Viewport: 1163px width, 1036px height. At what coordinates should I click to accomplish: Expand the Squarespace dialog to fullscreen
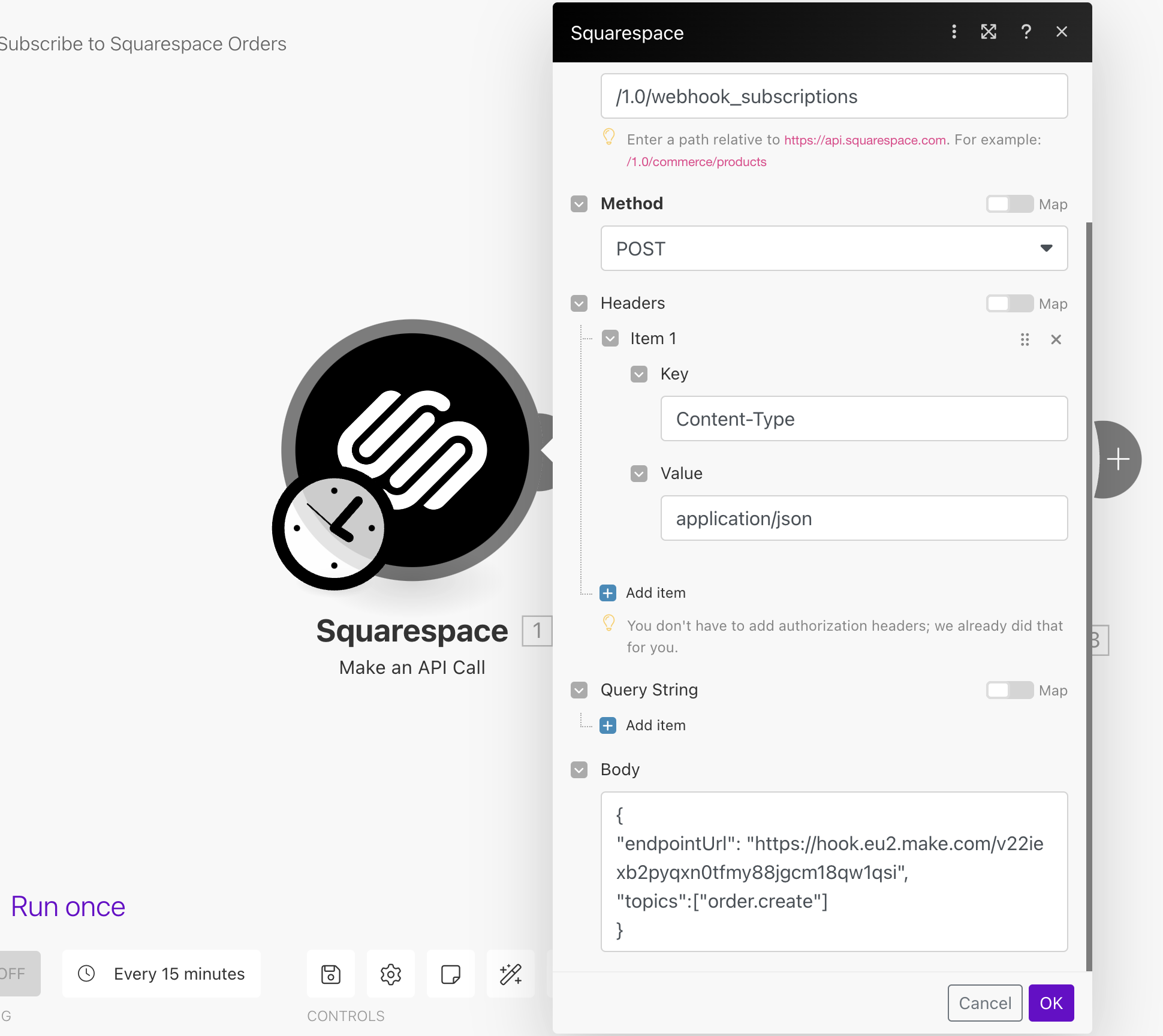989,32
